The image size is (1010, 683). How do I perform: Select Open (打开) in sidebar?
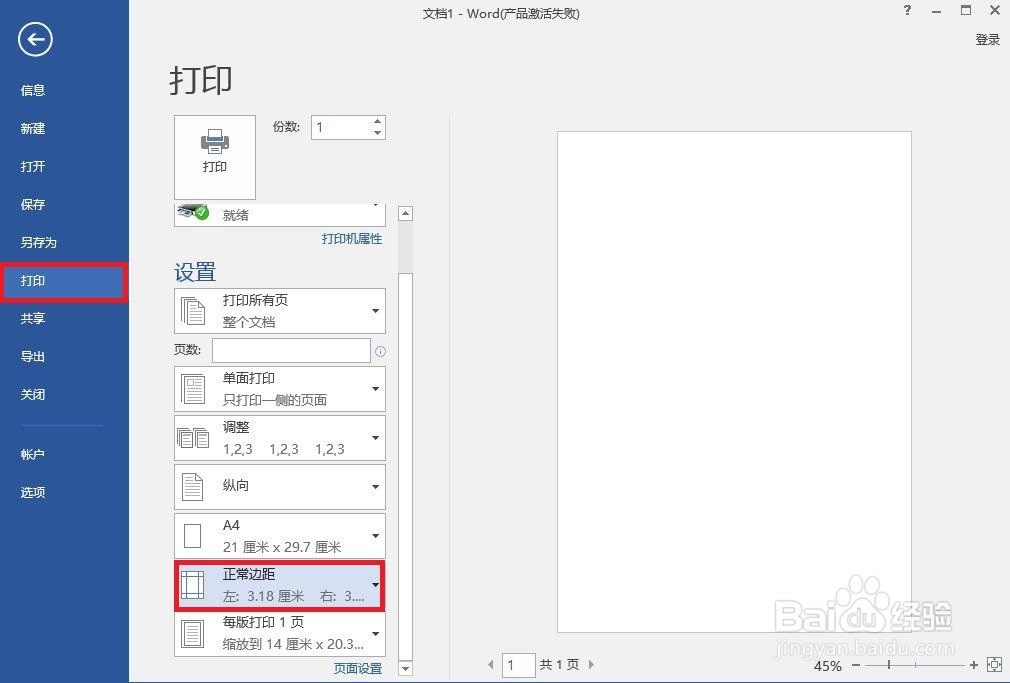[x=33, y=166]
